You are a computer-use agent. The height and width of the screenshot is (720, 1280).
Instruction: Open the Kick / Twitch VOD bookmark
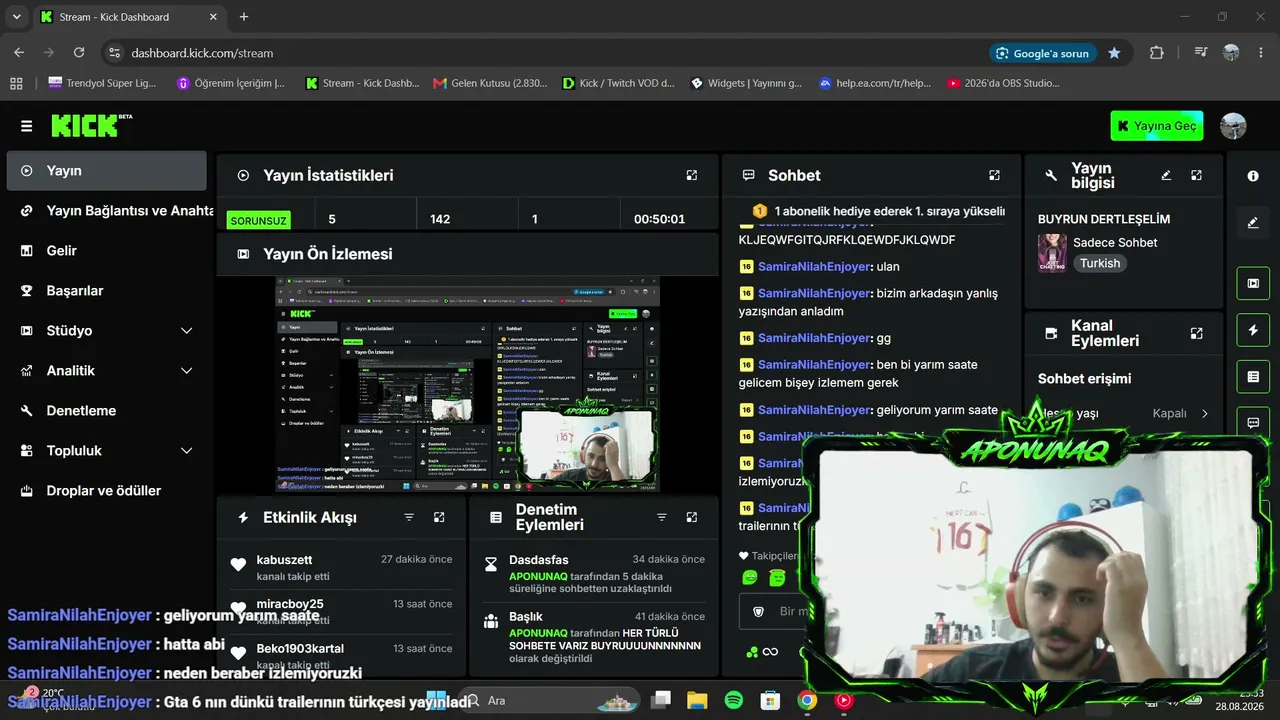pos(618,83)
